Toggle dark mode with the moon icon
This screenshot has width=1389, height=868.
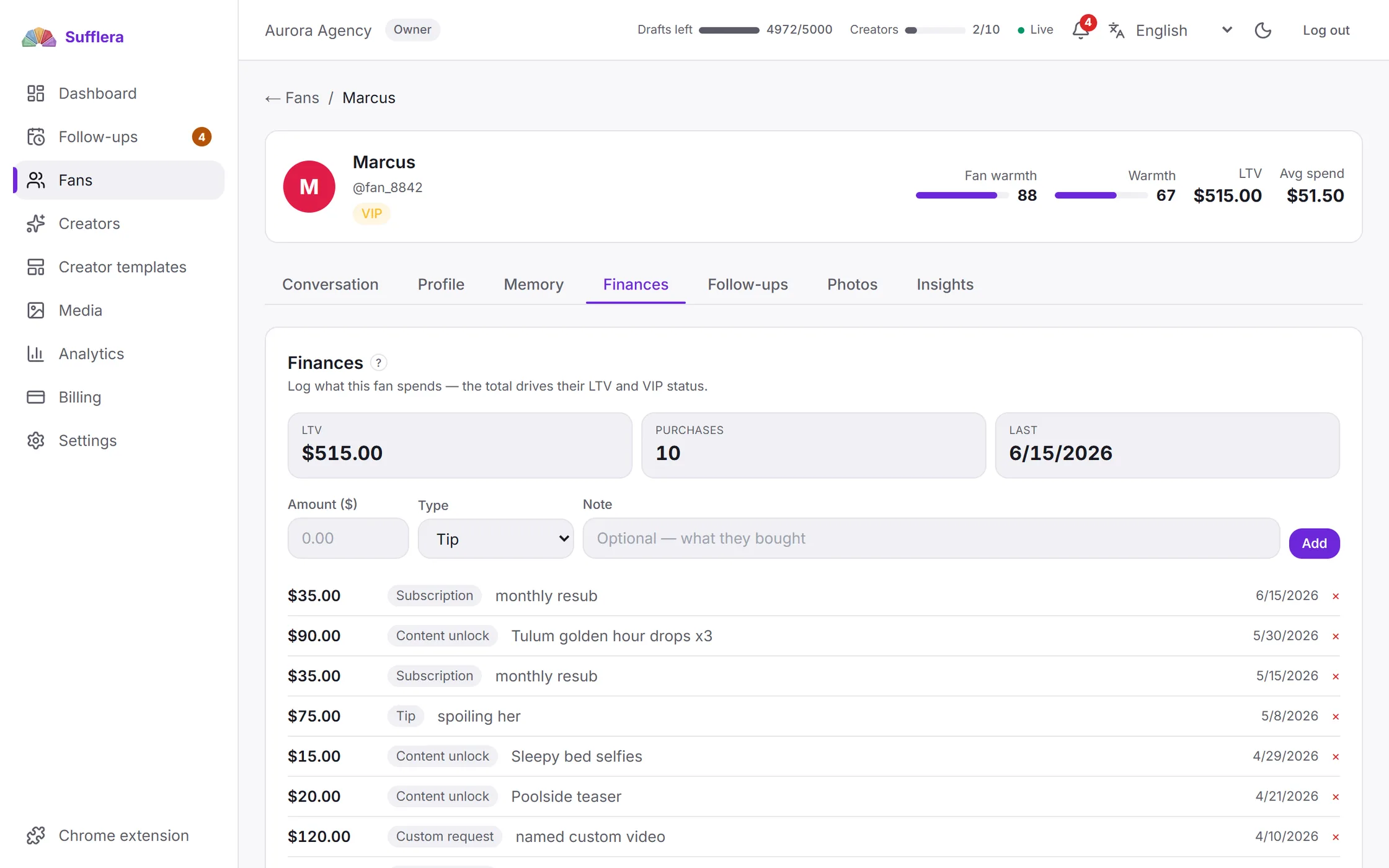(x=1263, y=30)
